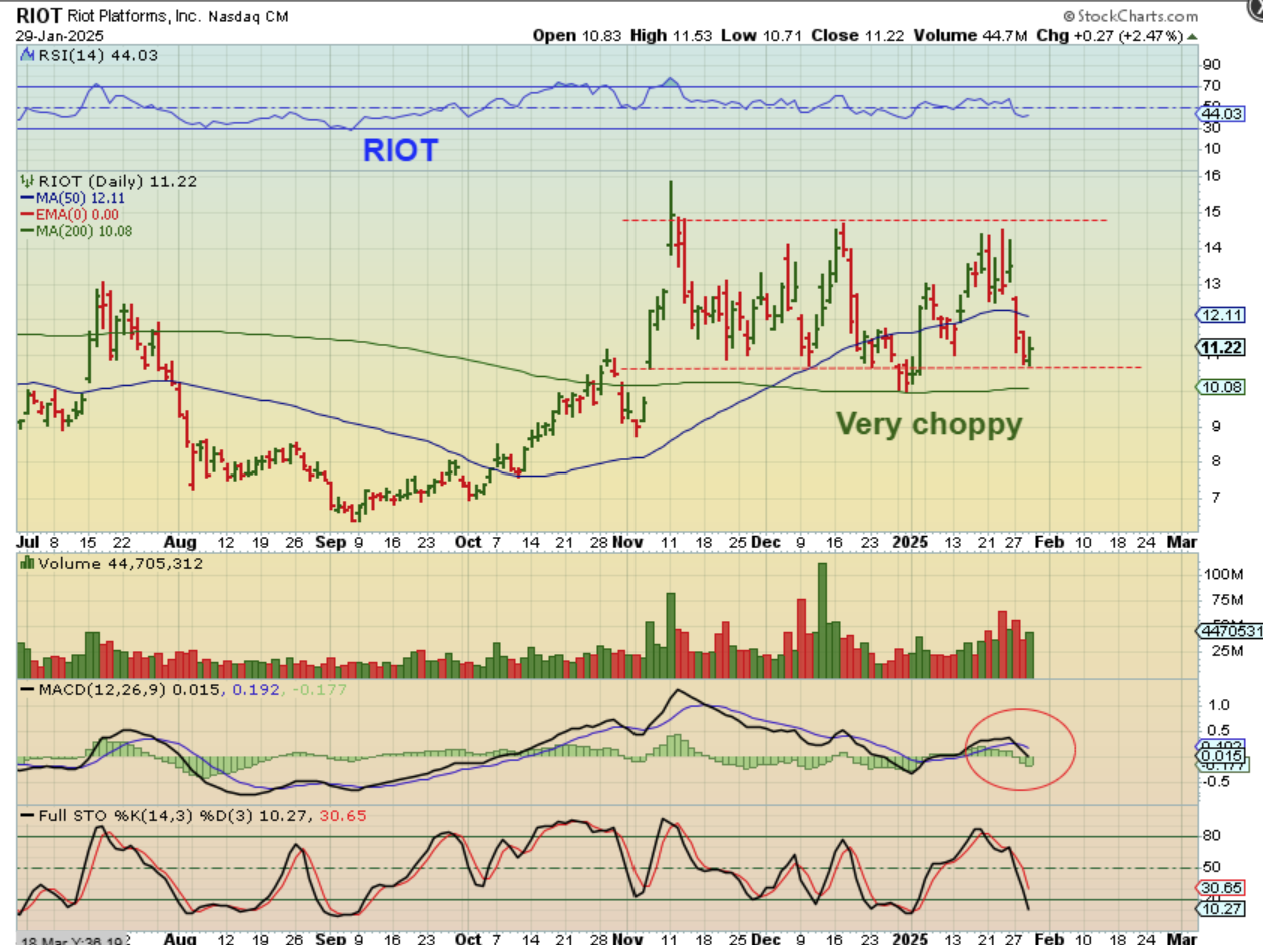Click the 10.08 MA(200) price tag on right axis
1263x945 pixels.
point(1221,387)
